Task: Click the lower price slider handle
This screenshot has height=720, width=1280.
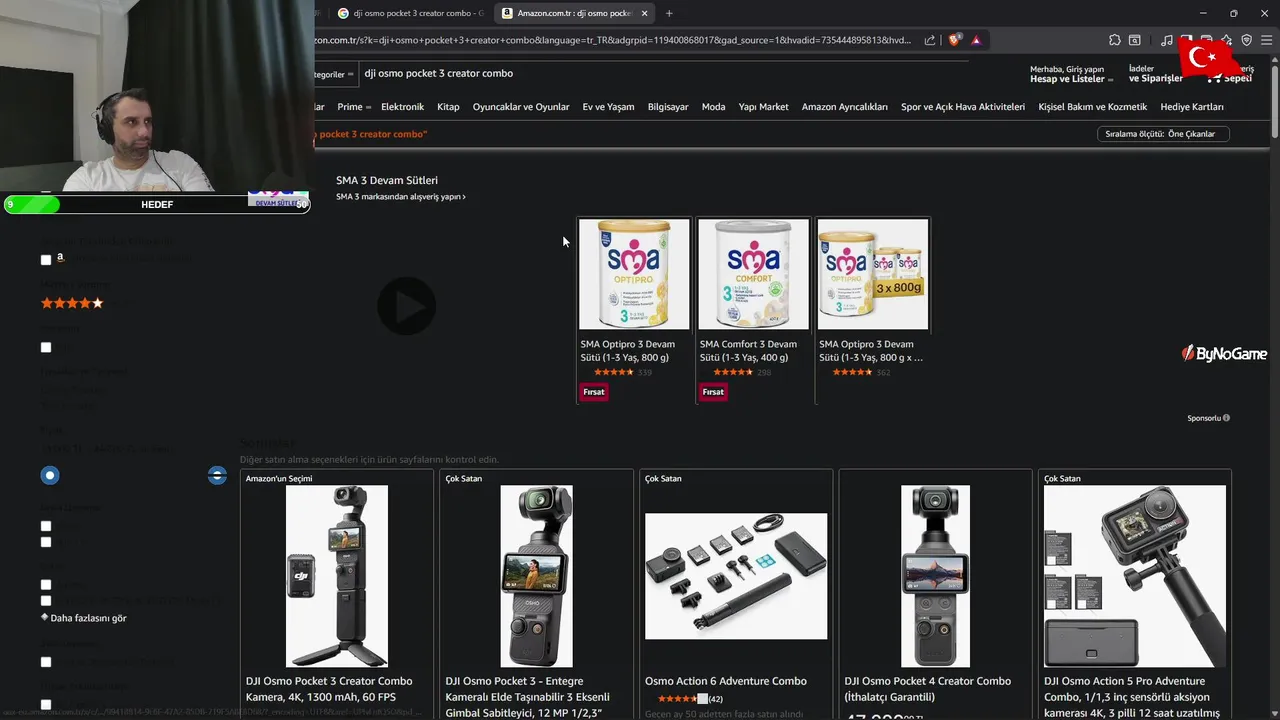Action: (x=50, y=475)
